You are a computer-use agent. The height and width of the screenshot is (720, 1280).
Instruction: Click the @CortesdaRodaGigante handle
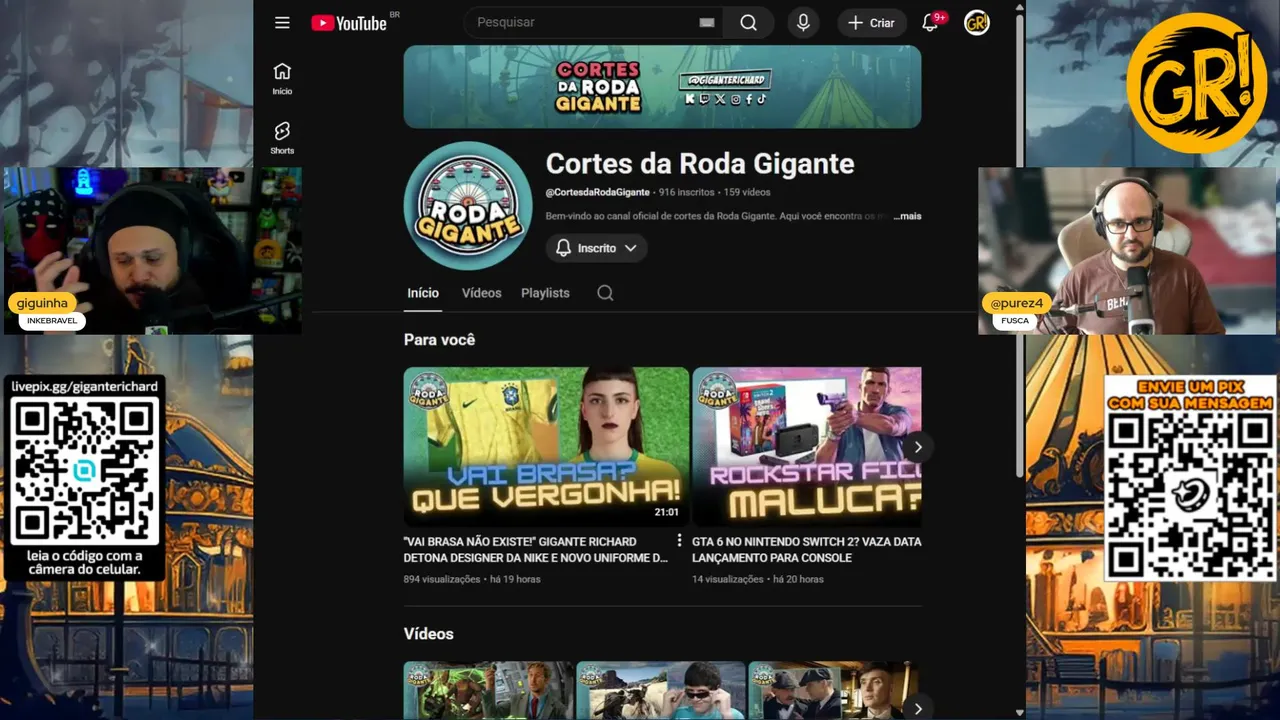[x=598, y=192]
